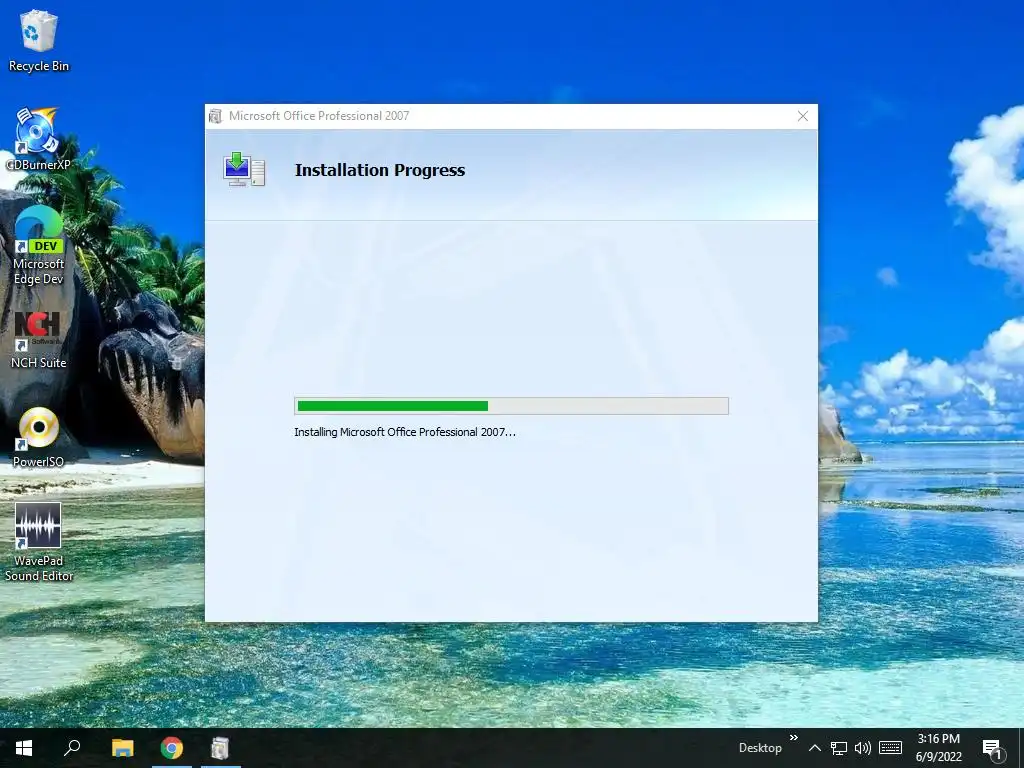Select the NCH Suite desktop shortcut
This screenshot has height=768, width=1024.
tap(38, 340)
